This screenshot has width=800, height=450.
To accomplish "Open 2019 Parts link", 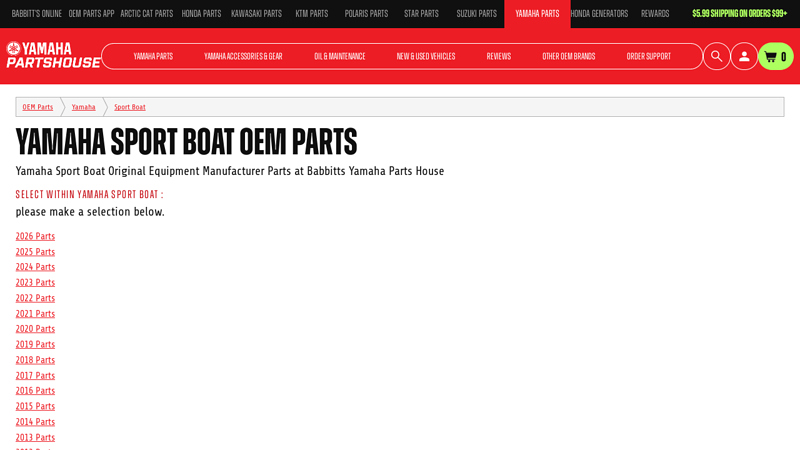I will [x=35, y=344].
